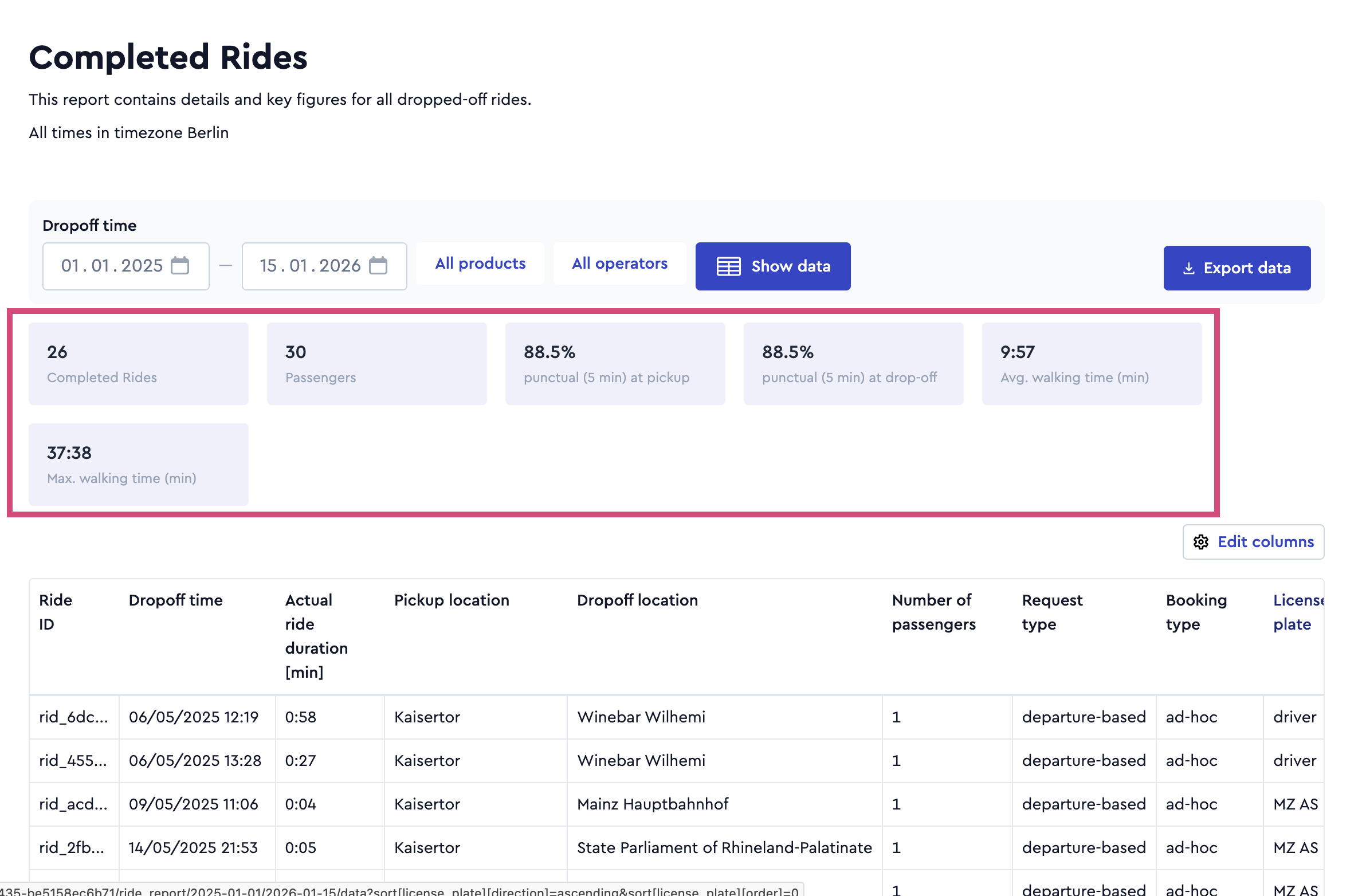Image resolution: width=1366 pixels, height=896 pixels.
Task: Select the Avg. walking time stat card
Action: coord(1092,364)
